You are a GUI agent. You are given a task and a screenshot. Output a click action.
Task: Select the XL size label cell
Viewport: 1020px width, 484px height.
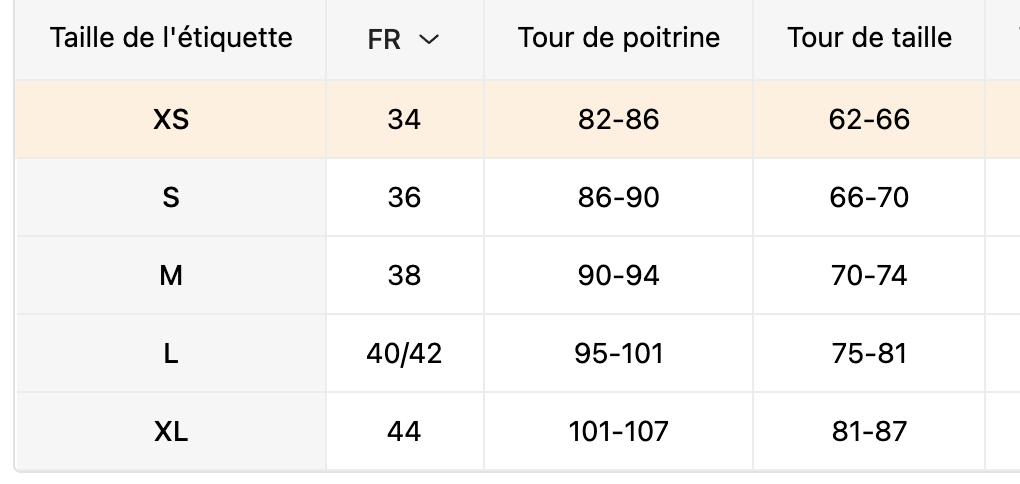[x=171, y=431]
